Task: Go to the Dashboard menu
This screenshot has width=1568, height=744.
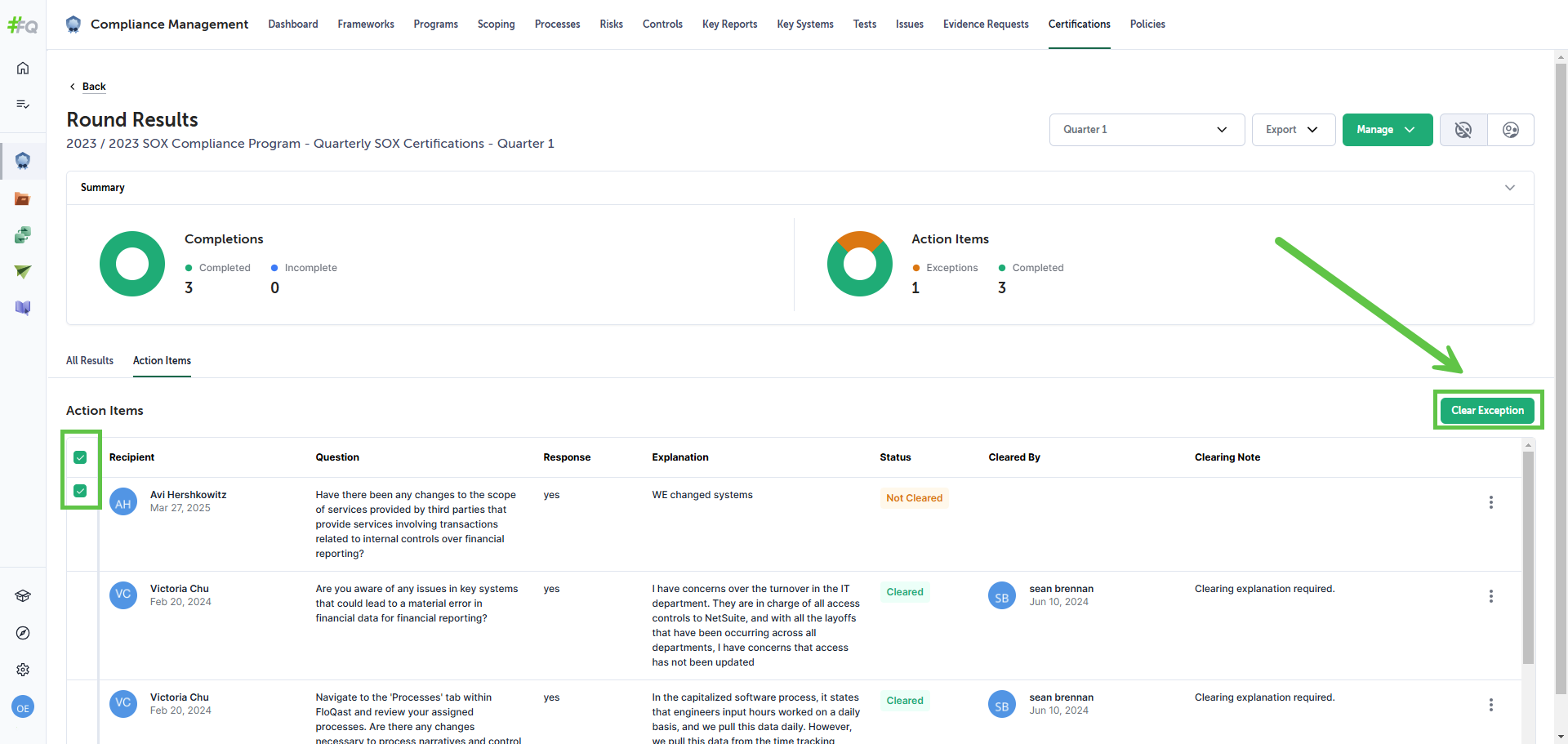Action: coord(293,25)
